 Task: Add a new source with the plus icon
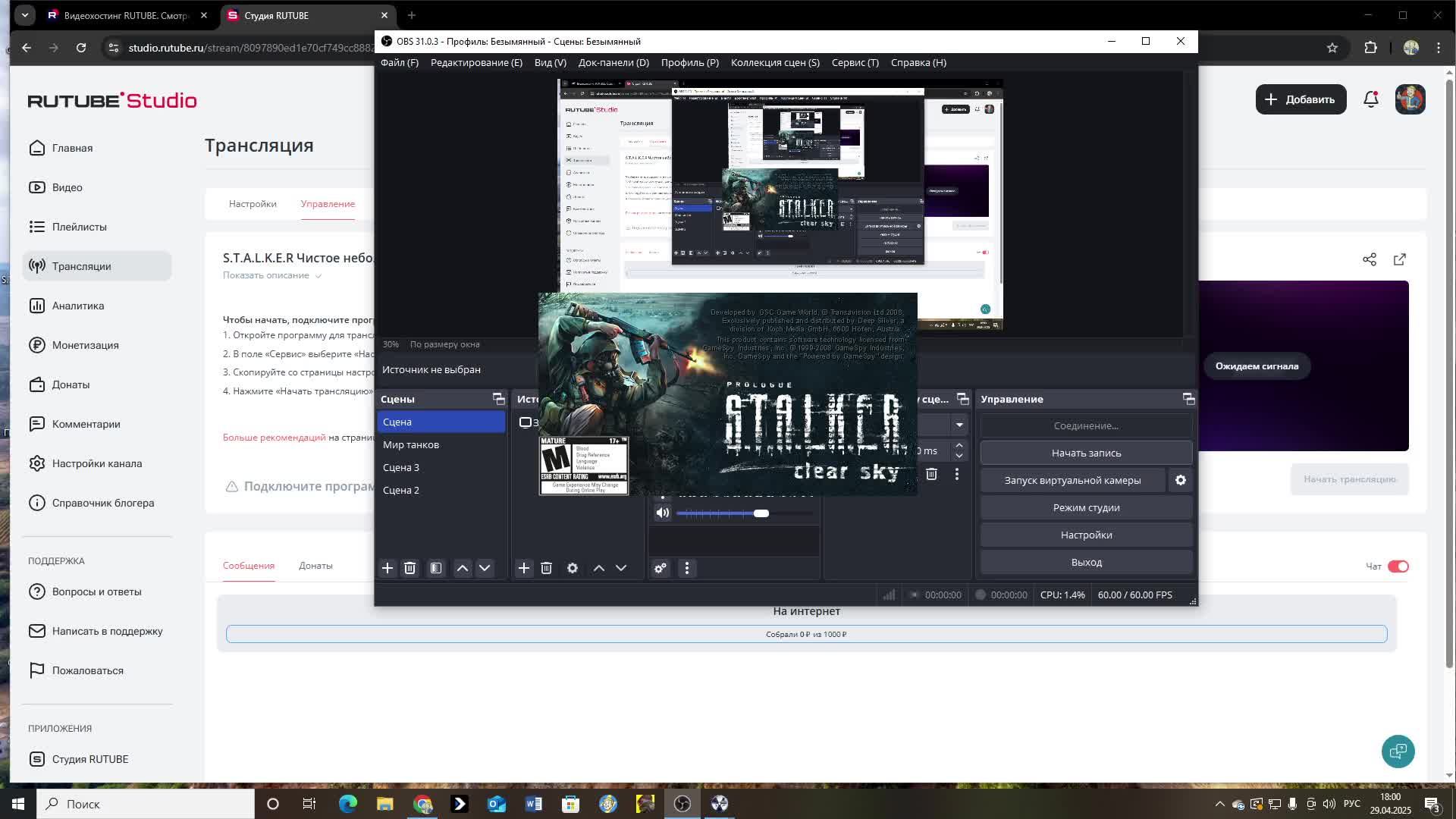coord(524,567)
